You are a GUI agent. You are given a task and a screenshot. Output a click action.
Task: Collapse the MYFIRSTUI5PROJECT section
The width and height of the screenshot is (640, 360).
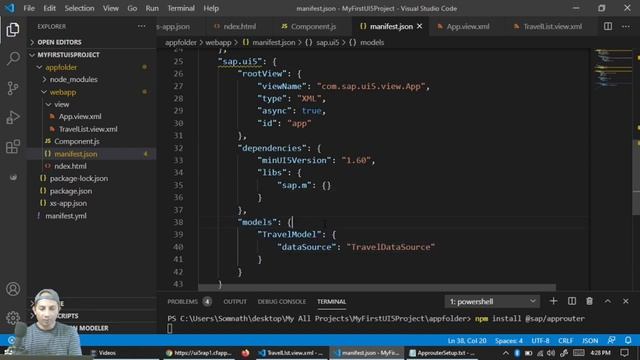[92, 55]
